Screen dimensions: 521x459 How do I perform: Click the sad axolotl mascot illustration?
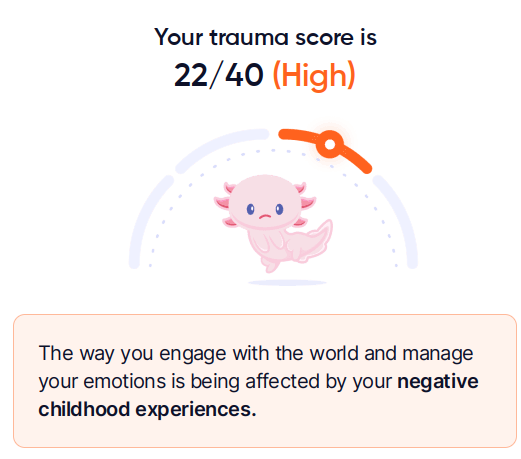pyautogui.click(x=273, y=223)
